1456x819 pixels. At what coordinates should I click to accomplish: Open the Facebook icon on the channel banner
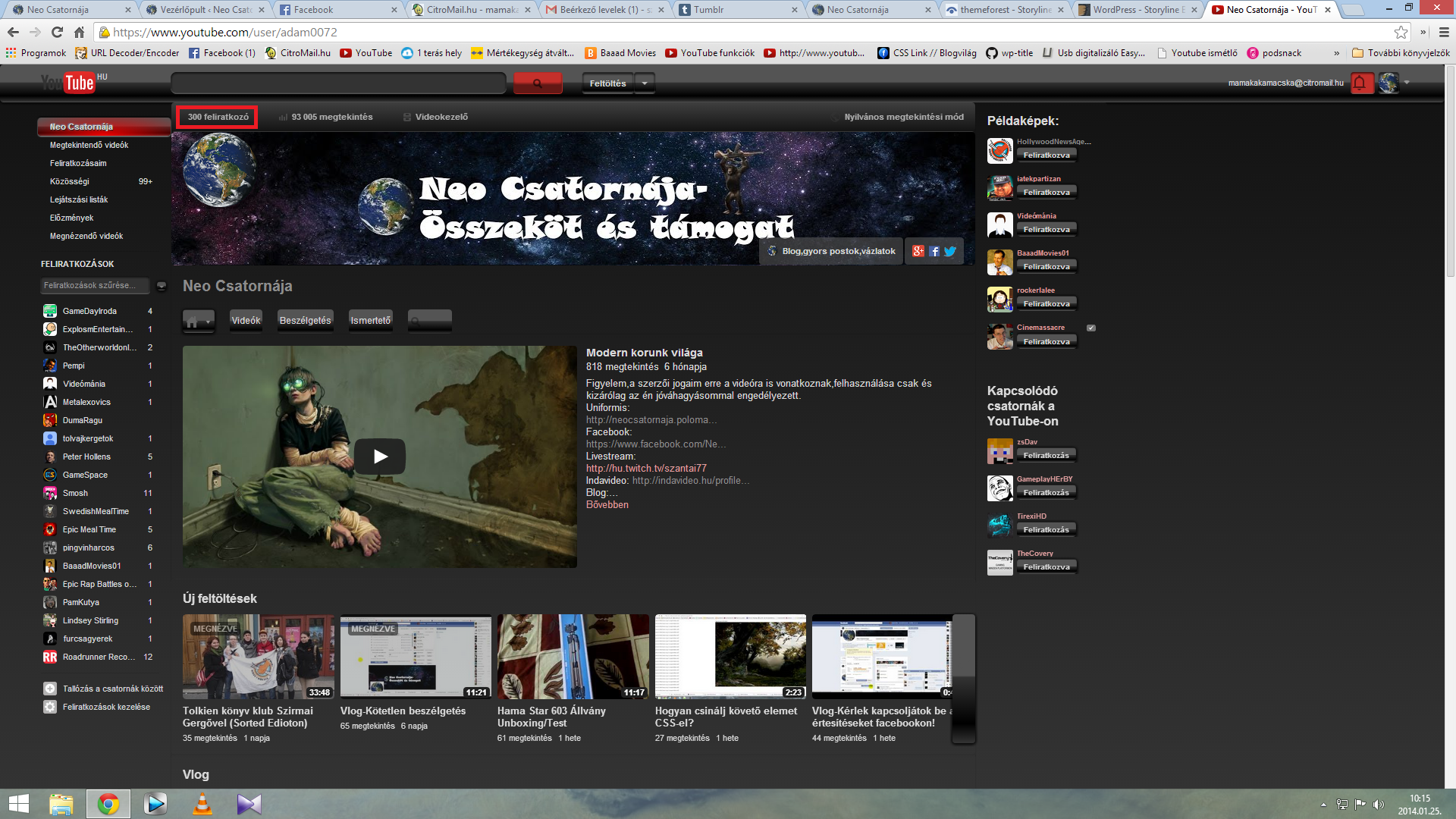coord(934,251)
